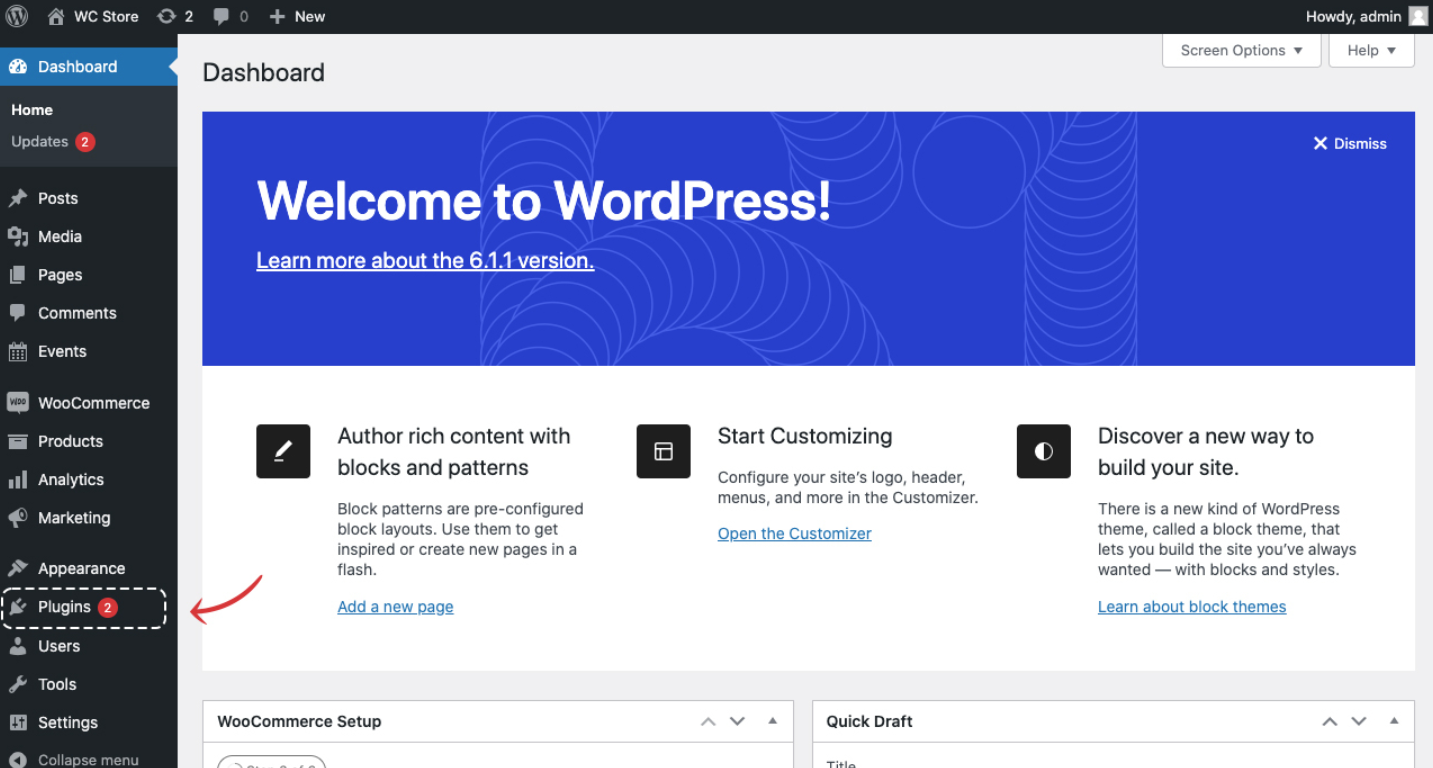1433x768 pixels.
Task: Click Collapse menu at sidebar bottom
Action: tap(88, 759)
